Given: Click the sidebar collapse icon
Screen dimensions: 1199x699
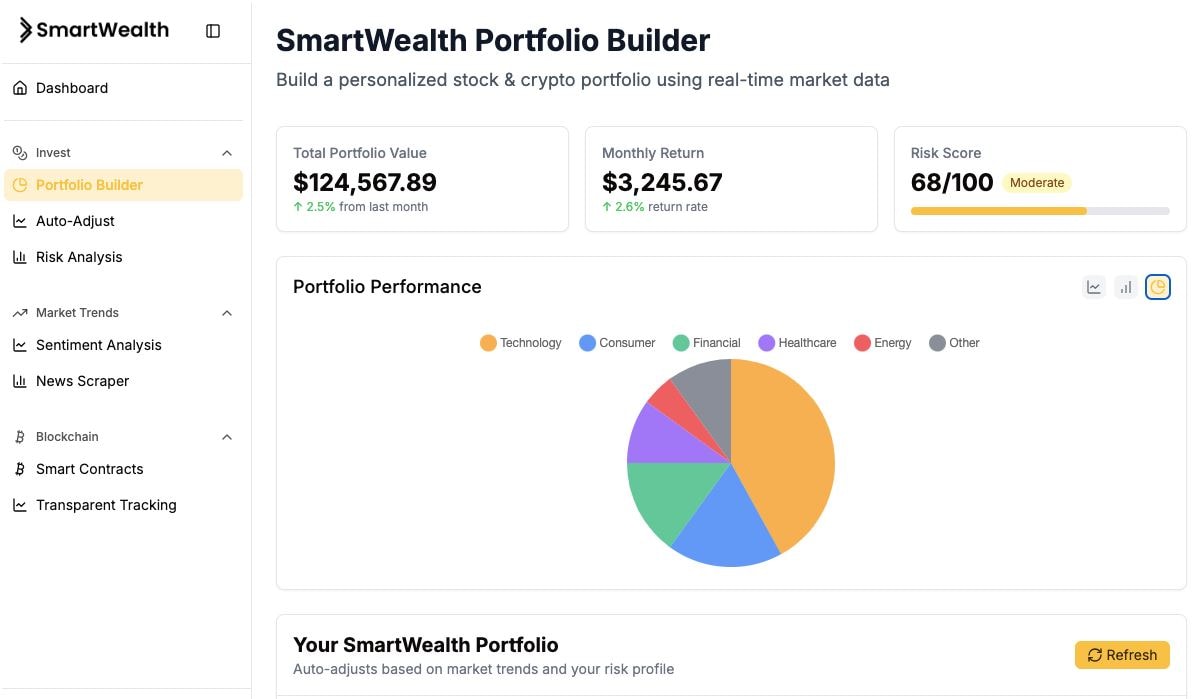Looking at the screenshot, I should [x=213, y=31].
